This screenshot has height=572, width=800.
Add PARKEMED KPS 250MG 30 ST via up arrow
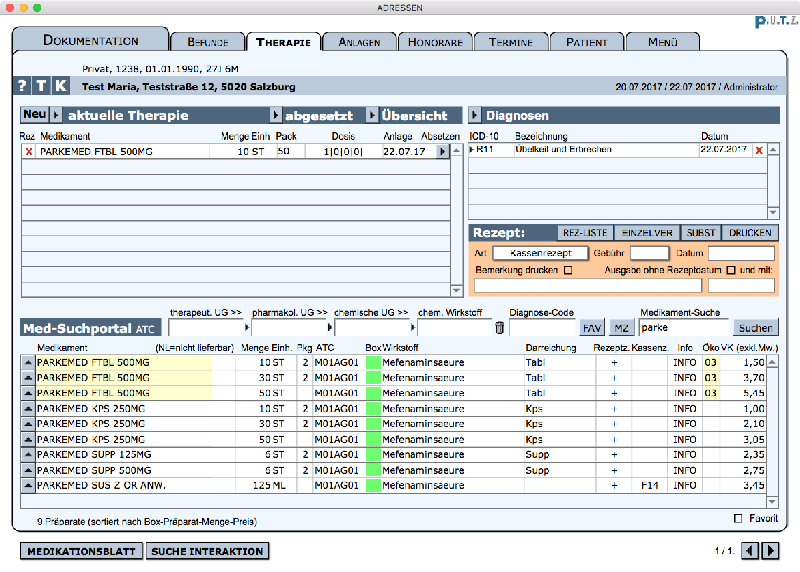click(x=28, y=424)
